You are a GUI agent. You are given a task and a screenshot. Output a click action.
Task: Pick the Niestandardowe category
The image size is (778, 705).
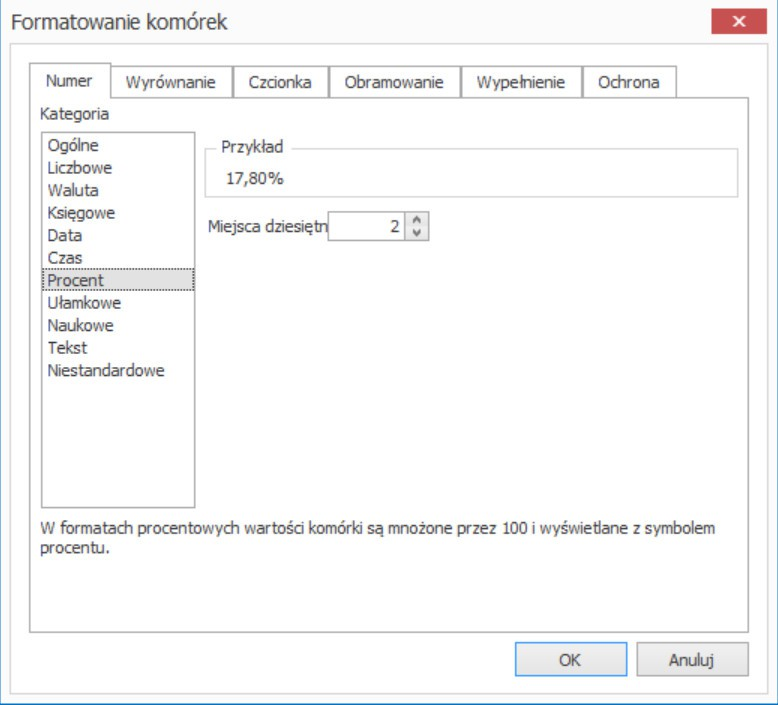click(106, 371)
